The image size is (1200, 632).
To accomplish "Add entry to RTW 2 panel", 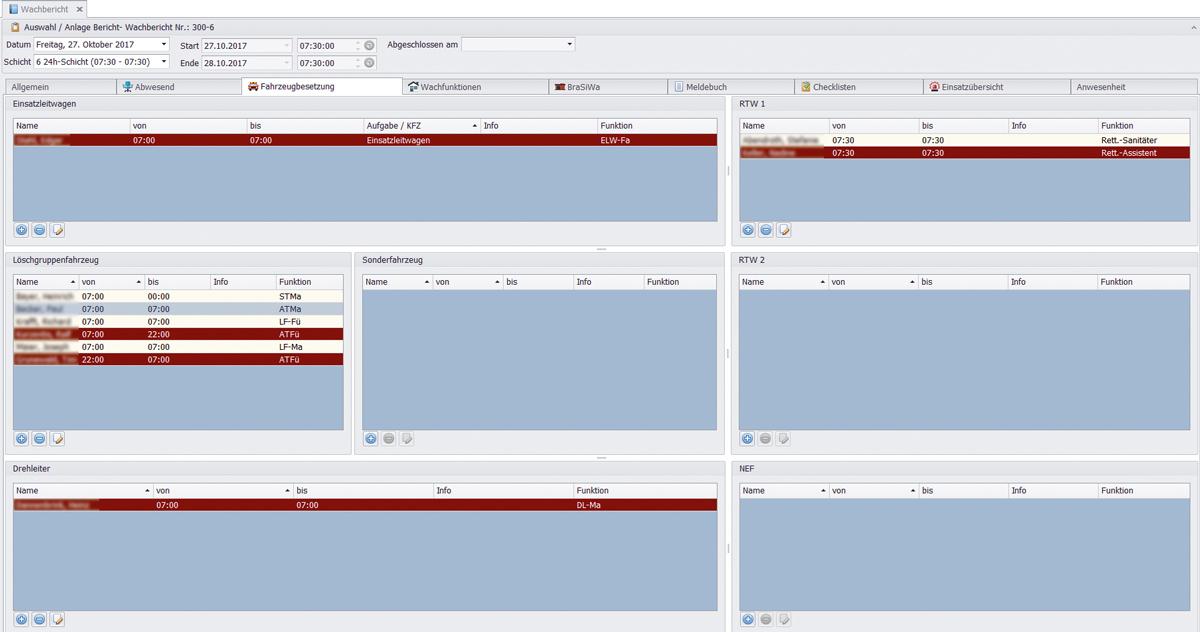I will click(x=748, y=438).
